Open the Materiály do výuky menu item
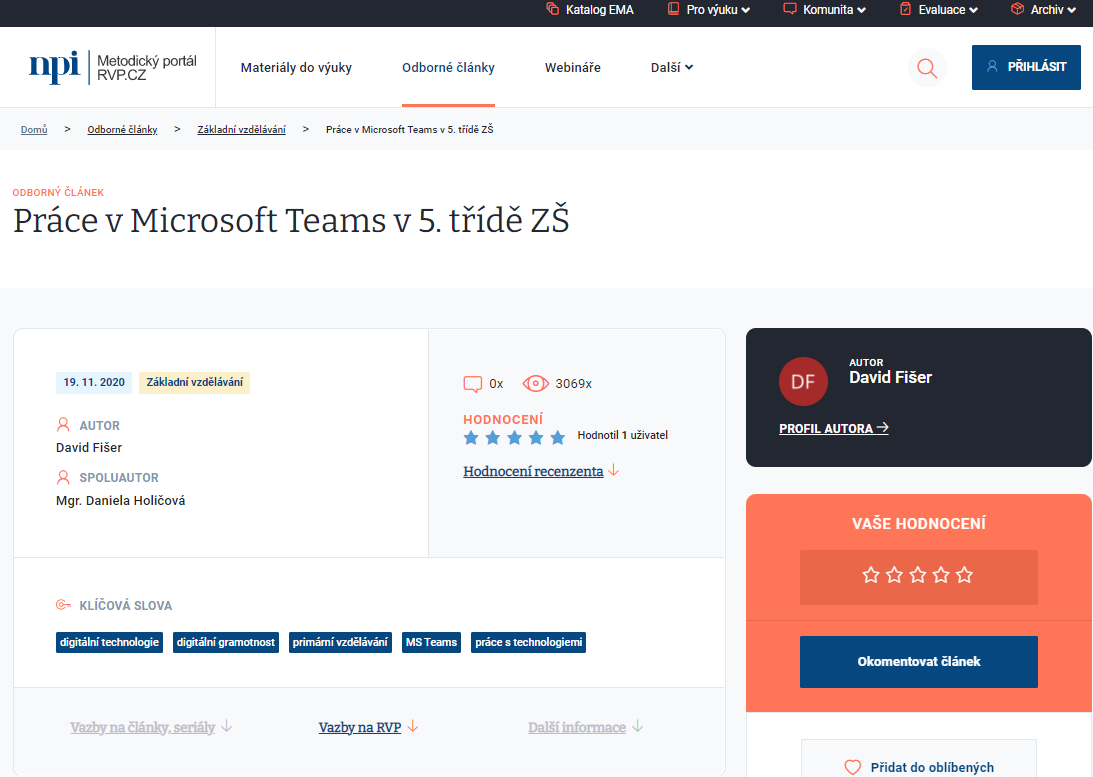Viewport: 1093px width, 777px height. click(x=296, y=68)
